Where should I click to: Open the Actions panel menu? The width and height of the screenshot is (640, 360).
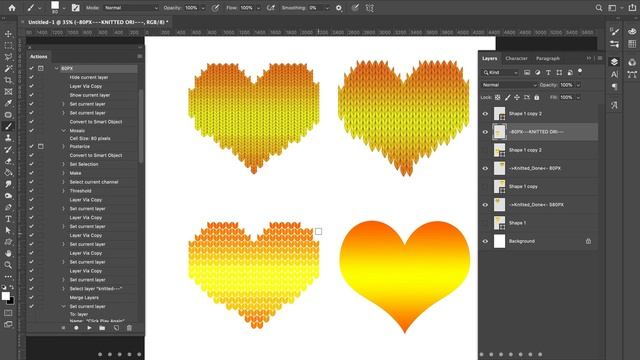coord(140,56)
